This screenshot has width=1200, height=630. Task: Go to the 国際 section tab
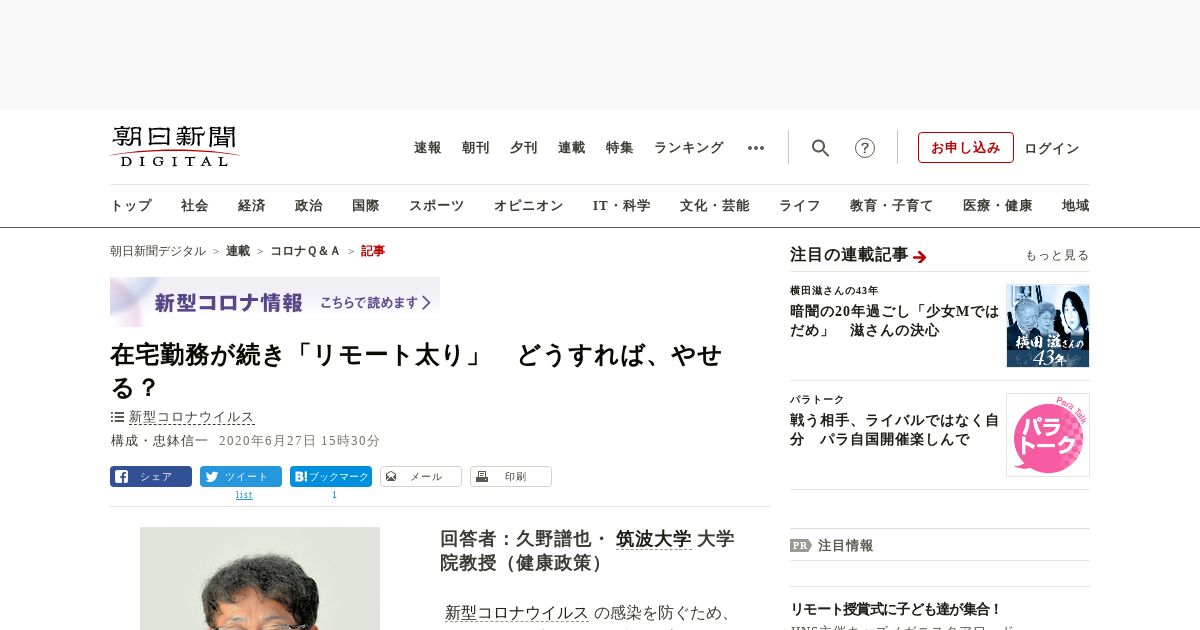[x=366, y=206]
